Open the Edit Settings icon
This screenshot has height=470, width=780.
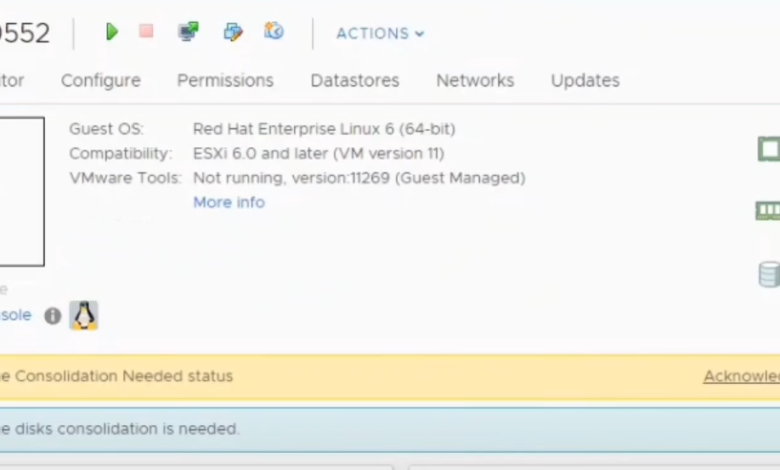click(x=233, y=32)
